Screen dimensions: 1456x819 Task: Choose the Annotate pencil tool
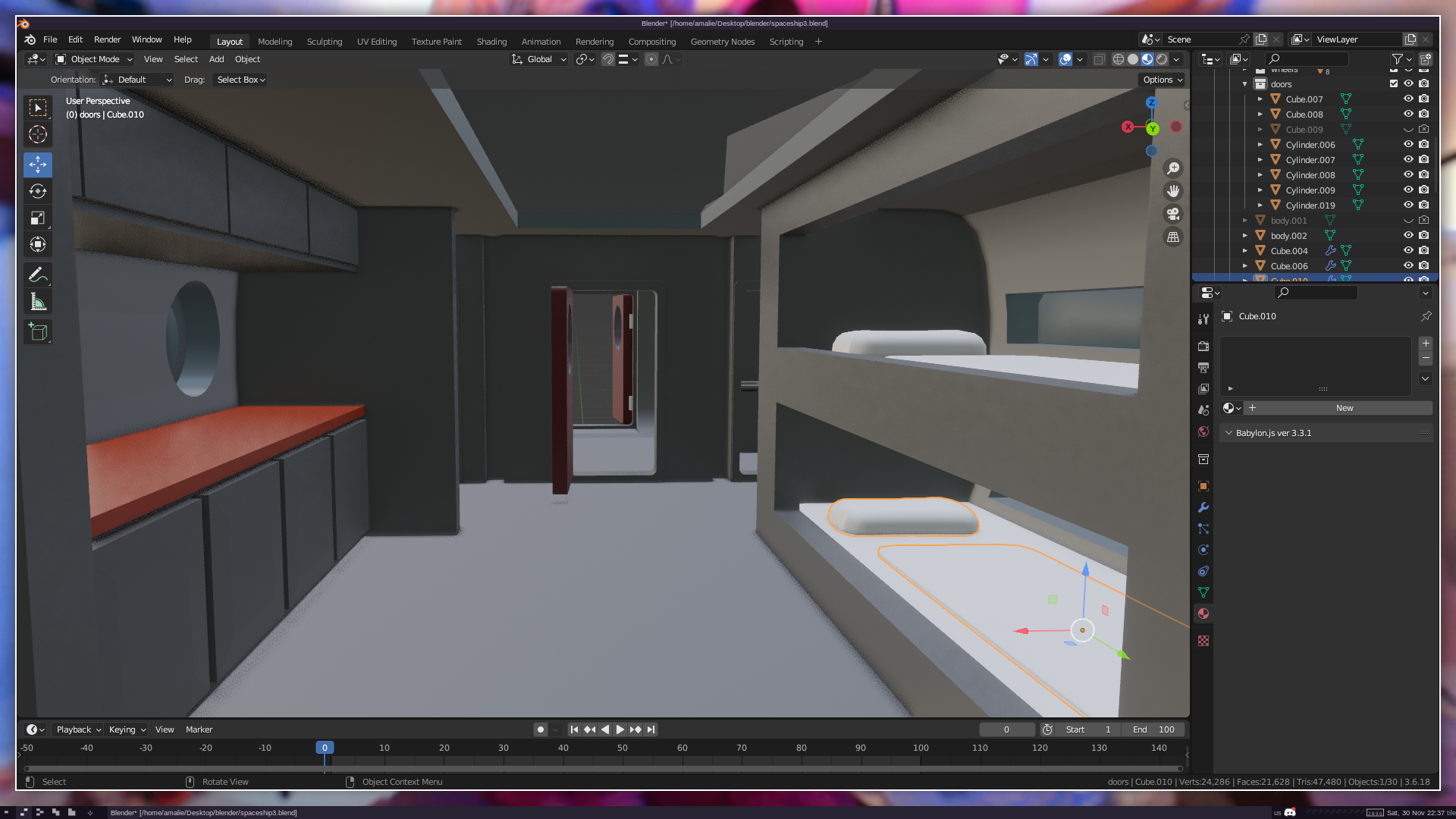38,275
